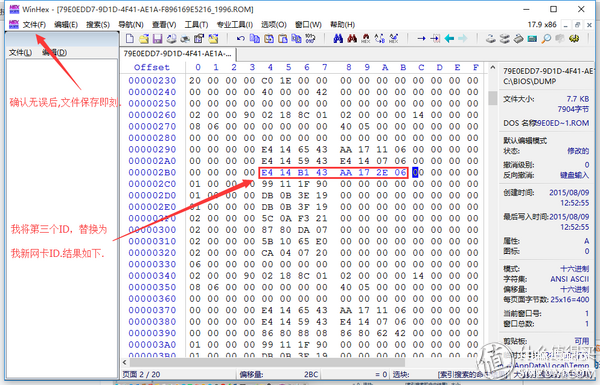Open the 文件(F) menu
600x385 pixels.
tap(34, 25)
